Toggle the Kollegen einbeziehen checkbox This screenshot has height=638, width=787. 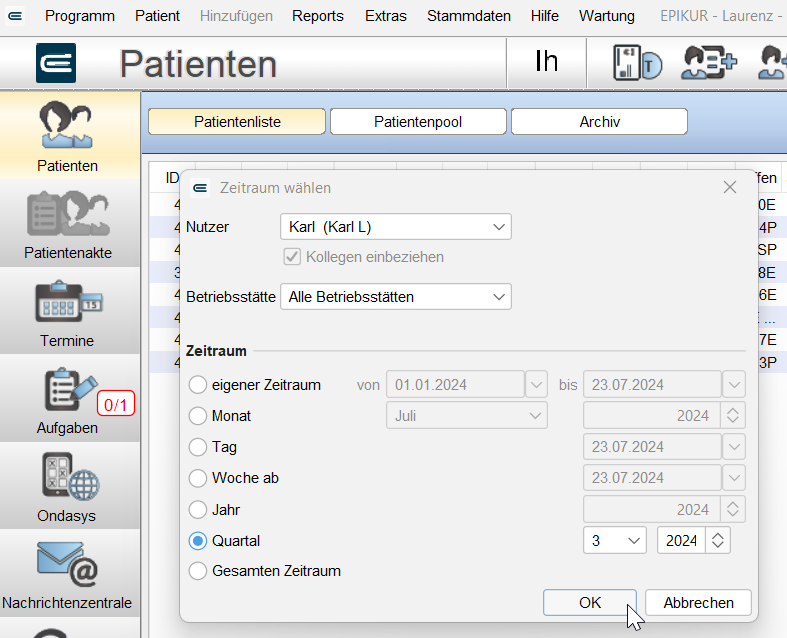(x=292, y=257)
